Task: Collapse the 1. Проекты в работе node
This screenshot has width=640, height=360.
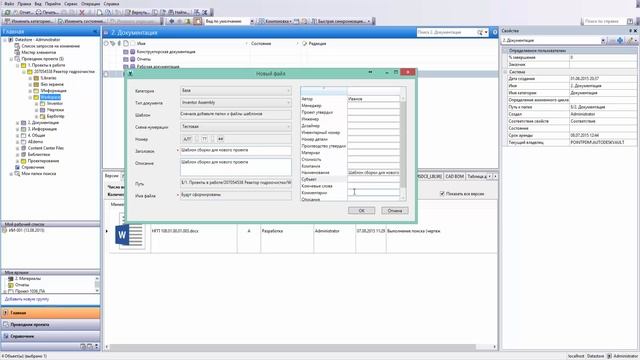Action: (x=18, y=65)
